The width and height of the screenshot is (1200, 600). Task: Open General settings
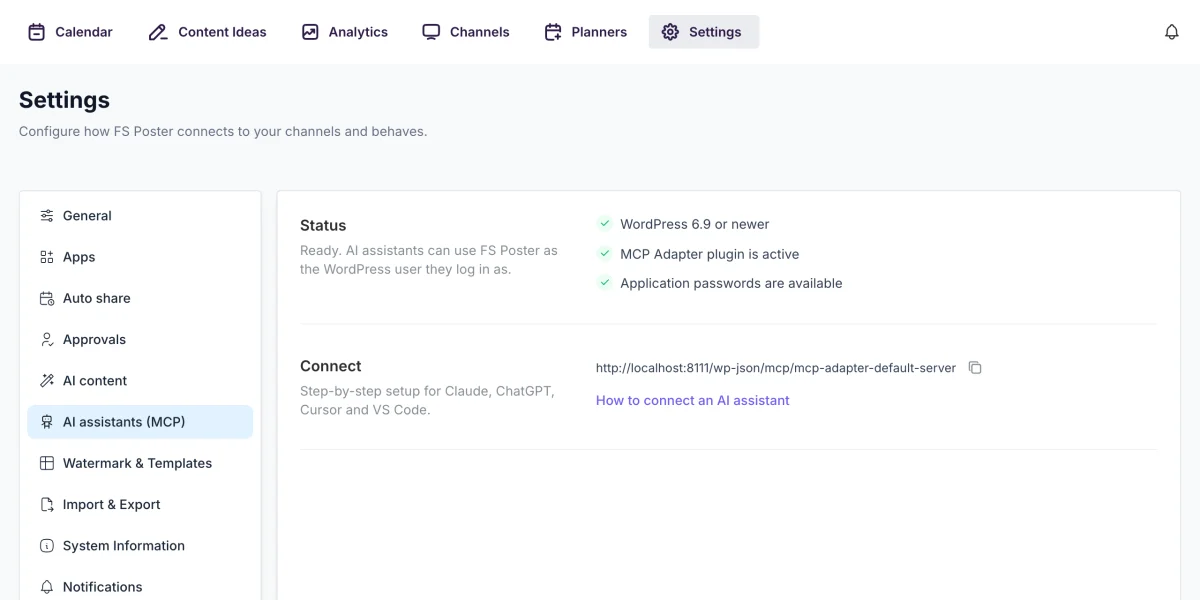pos(140,216)
